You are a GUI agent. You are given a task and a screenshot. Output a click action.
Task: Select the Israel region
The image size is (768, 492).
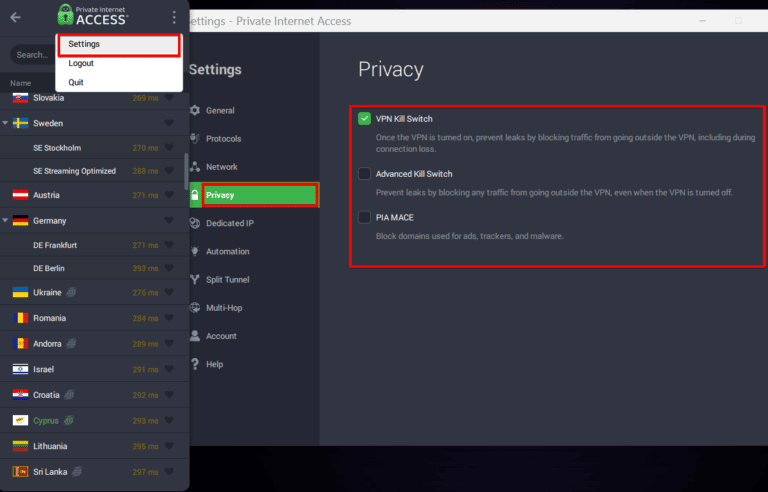93,369
